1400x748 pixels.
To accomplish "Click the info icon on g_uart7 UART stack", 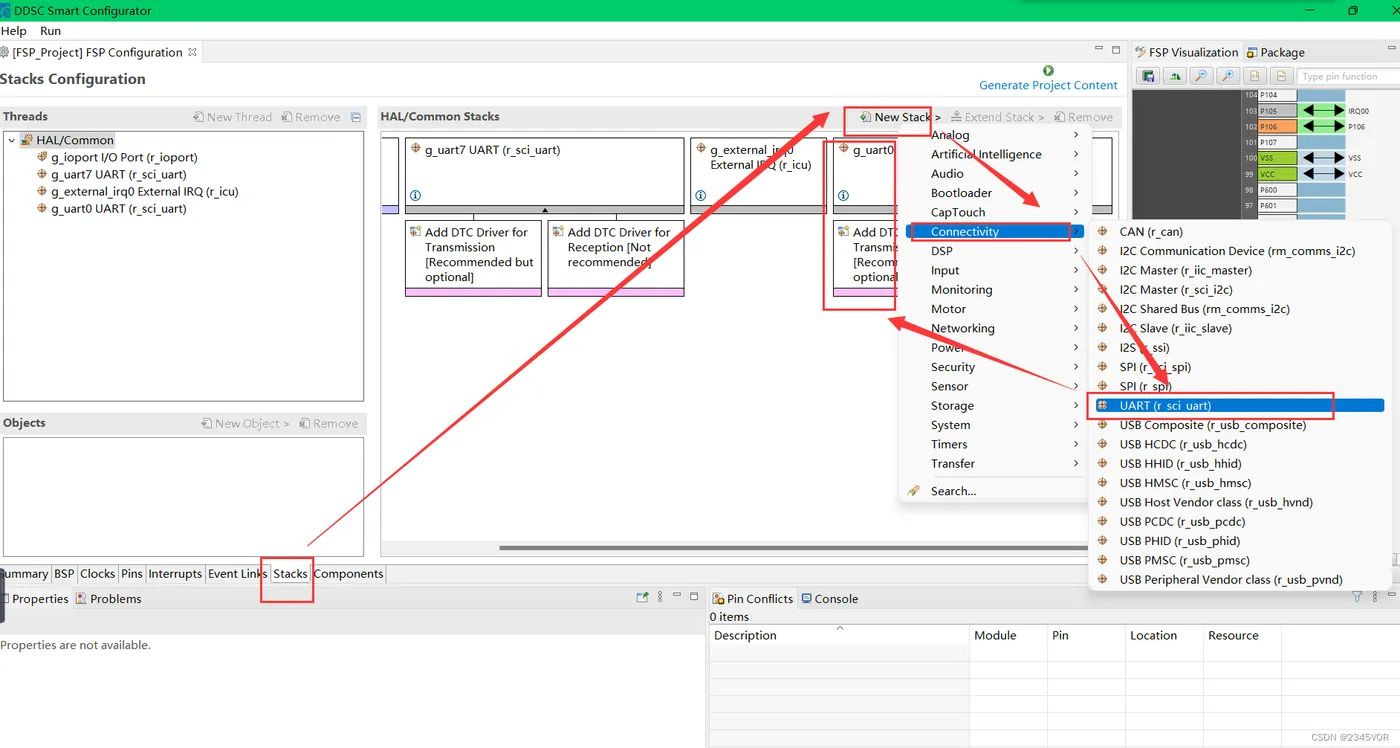I will 416,196.
